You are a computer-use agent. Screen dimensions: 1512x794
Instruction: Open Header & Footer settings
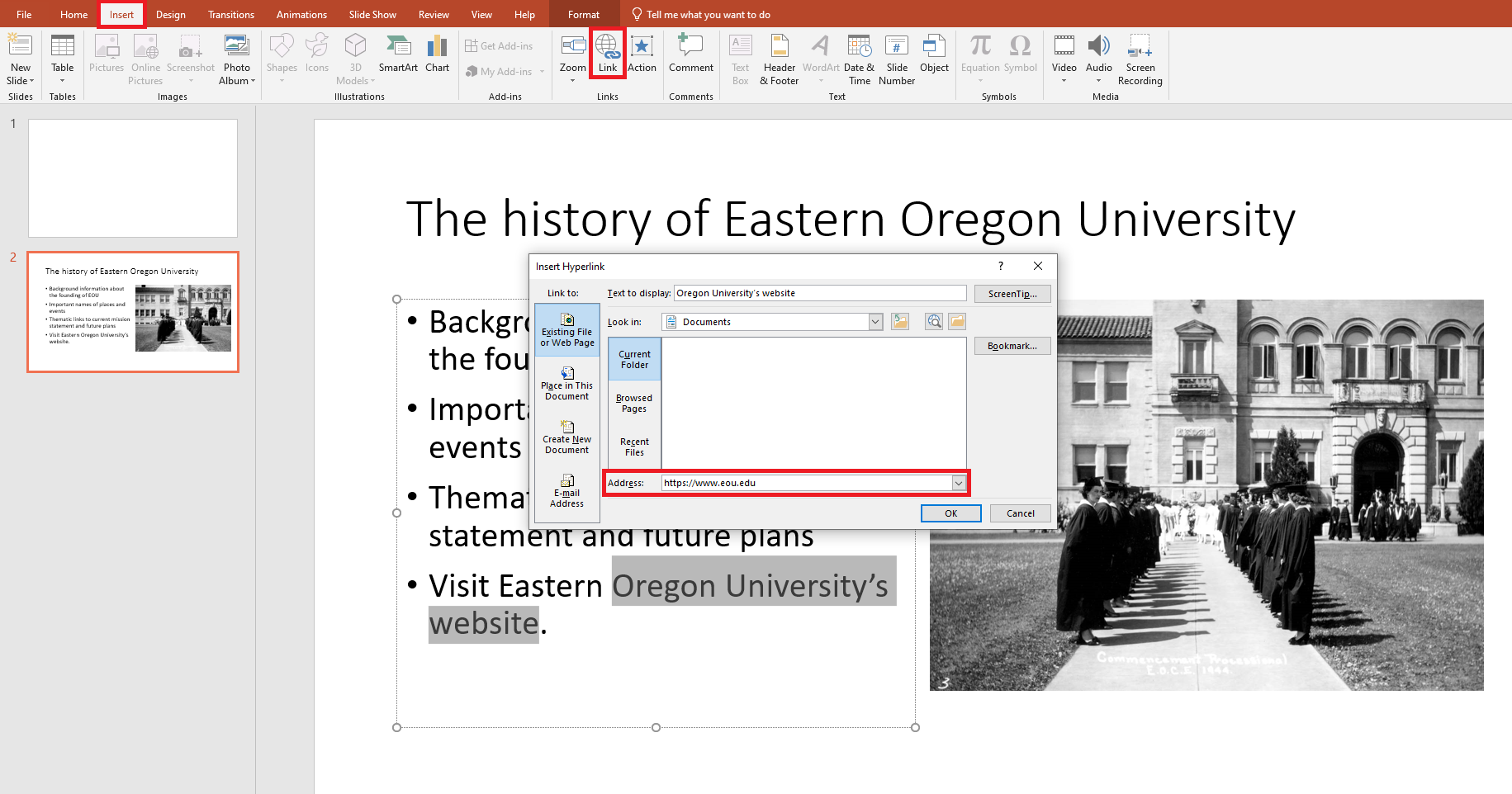779,59
